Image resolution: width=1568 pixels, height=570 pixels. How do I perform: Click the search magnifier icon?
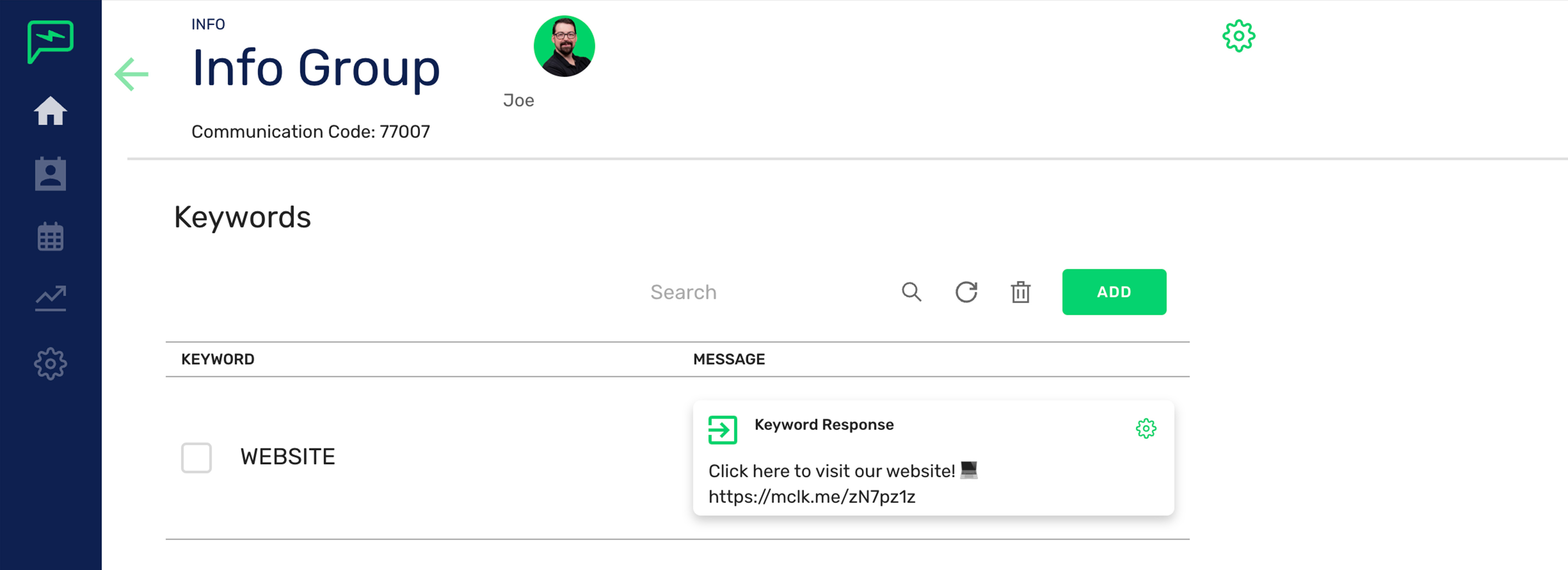point(911,292)
